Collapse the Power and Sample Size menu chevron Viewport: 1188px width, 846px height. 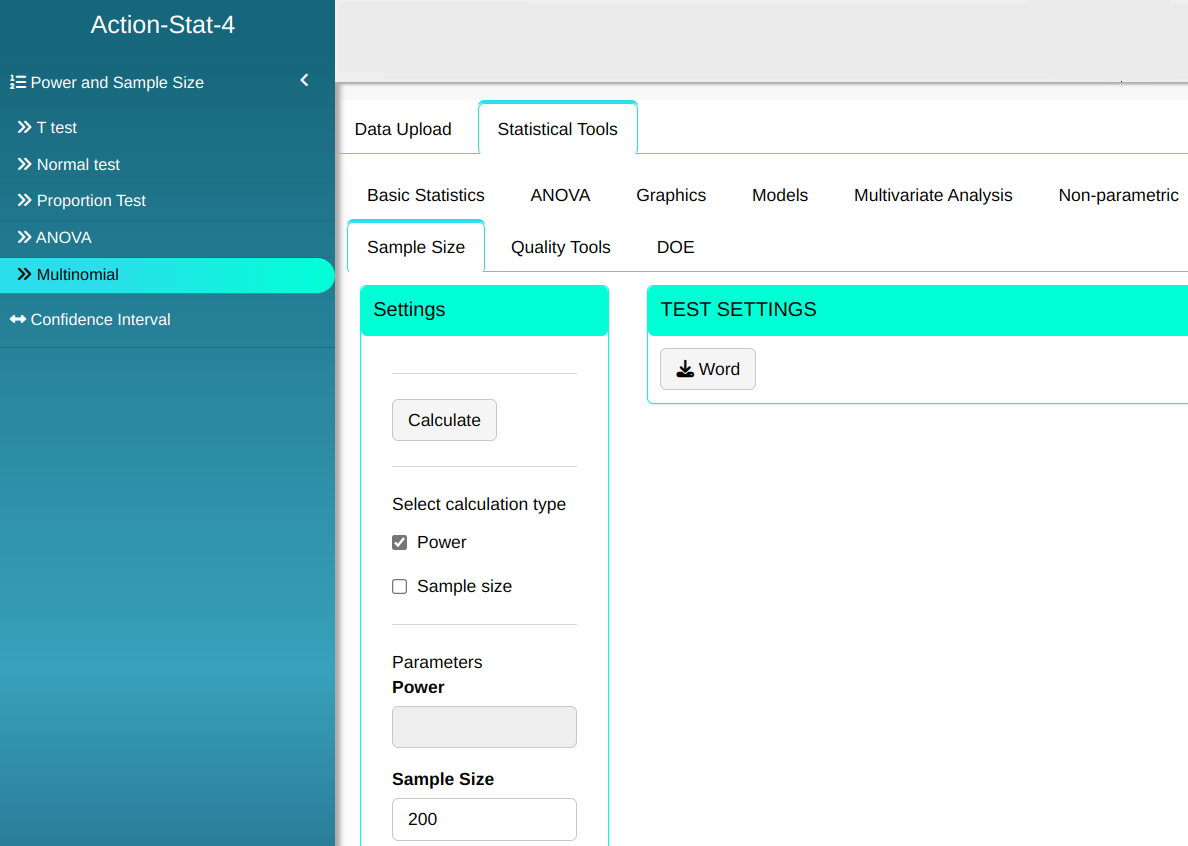304,81
